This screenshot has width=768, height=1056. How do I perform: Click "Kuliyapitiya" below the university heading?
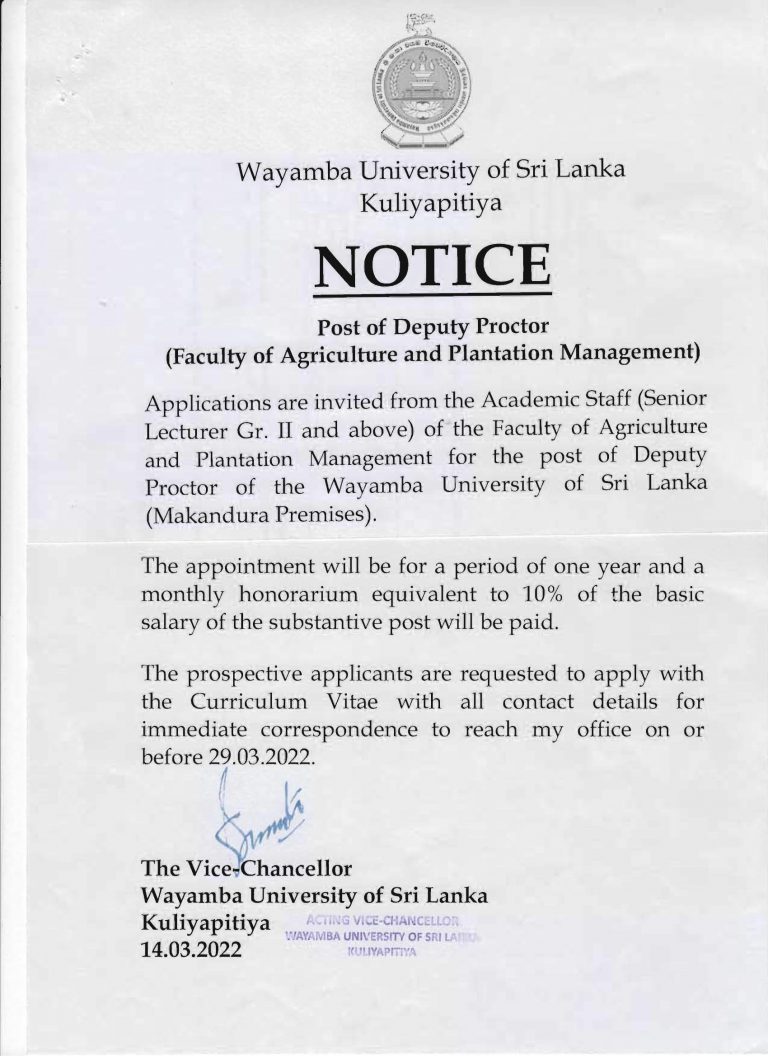431,203
